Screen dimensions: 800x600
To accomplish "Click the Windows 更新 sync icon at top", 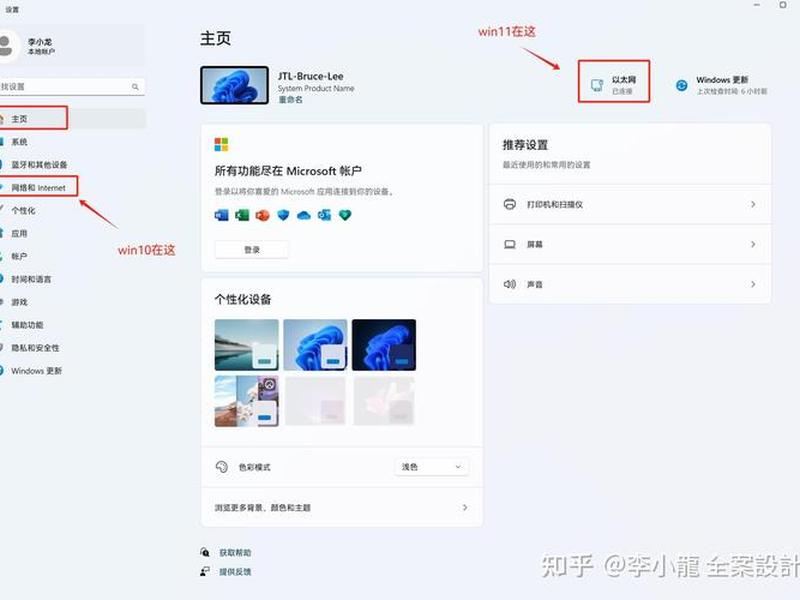I will coord(682,85).
